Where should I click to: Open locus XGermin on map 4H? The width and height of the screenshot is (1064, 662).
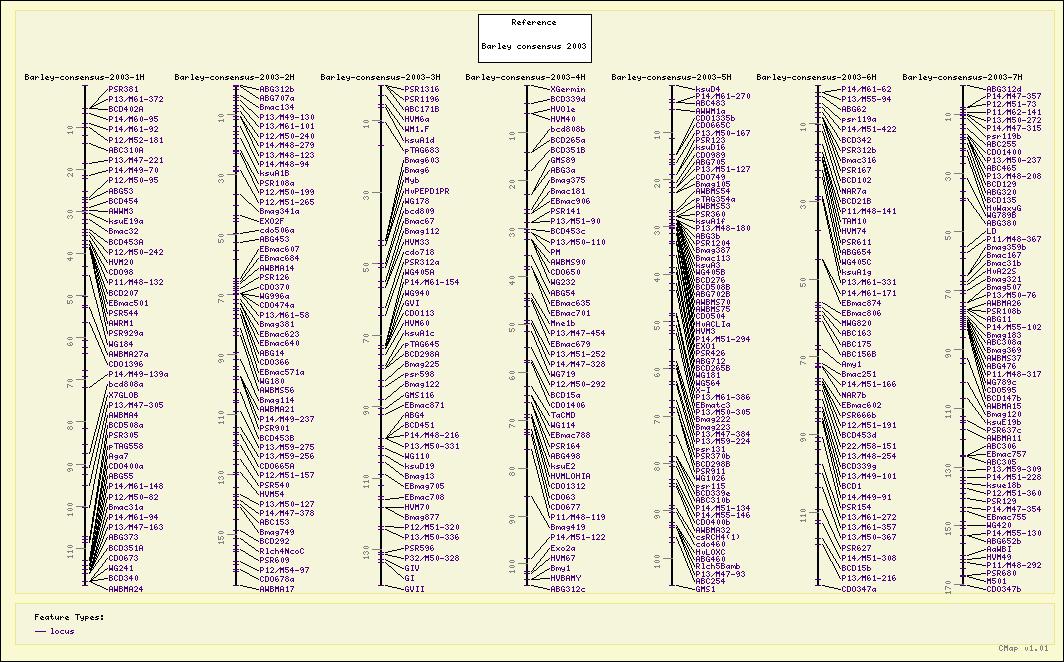pyautogui.click(x=567, y=89)
